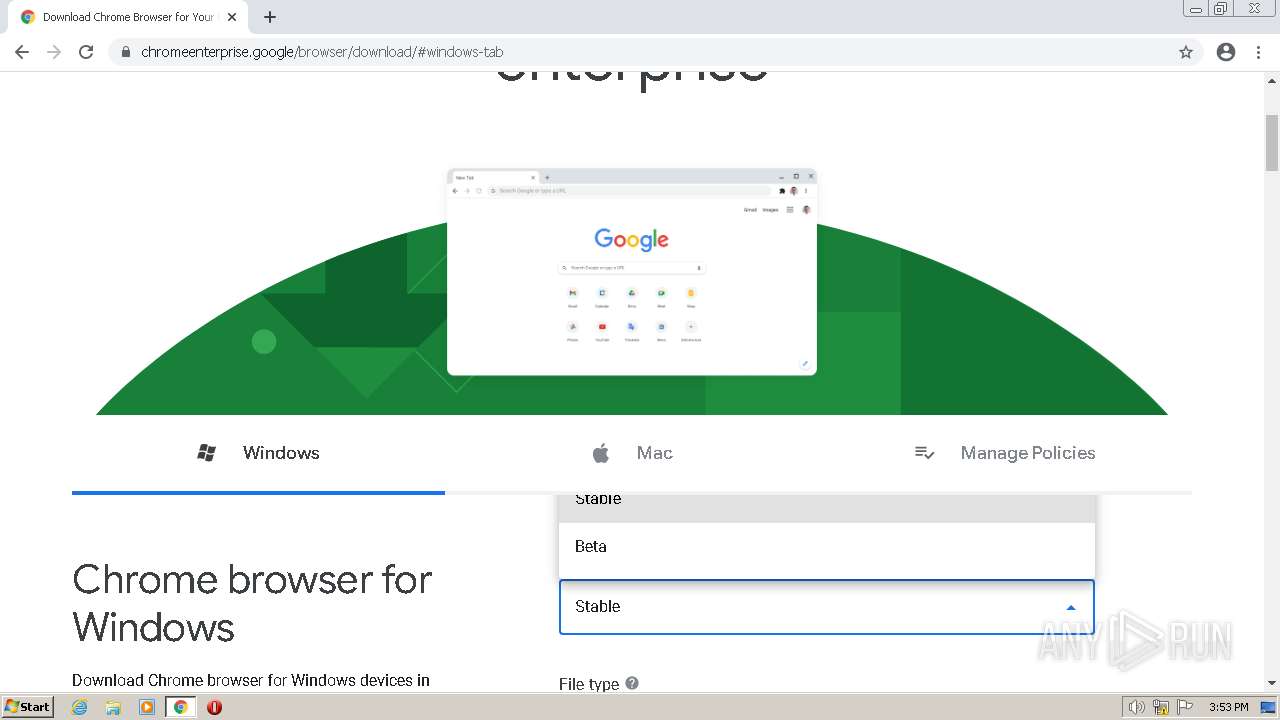Open the network tray icon
1280x720 pixels.
[x=1161, y=707]
